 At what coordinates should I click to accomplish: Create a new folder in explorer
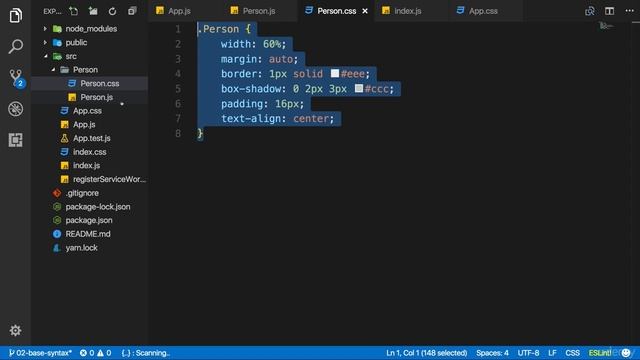click(93, 11)
